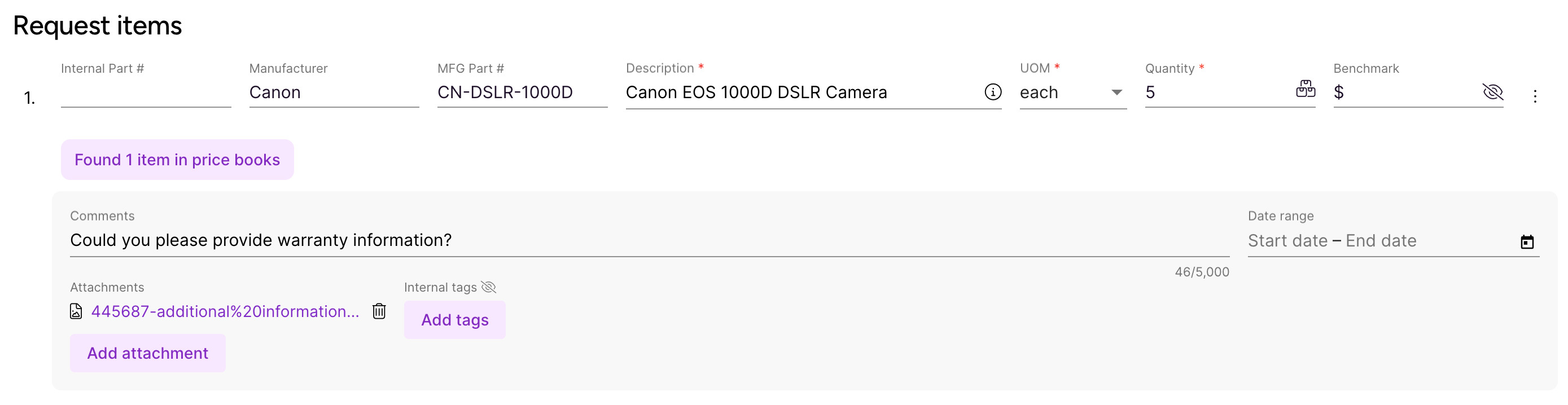Click the Quantity field showing 5
The height and width of the screenshot is (405, 1568).
point(1219,93)
